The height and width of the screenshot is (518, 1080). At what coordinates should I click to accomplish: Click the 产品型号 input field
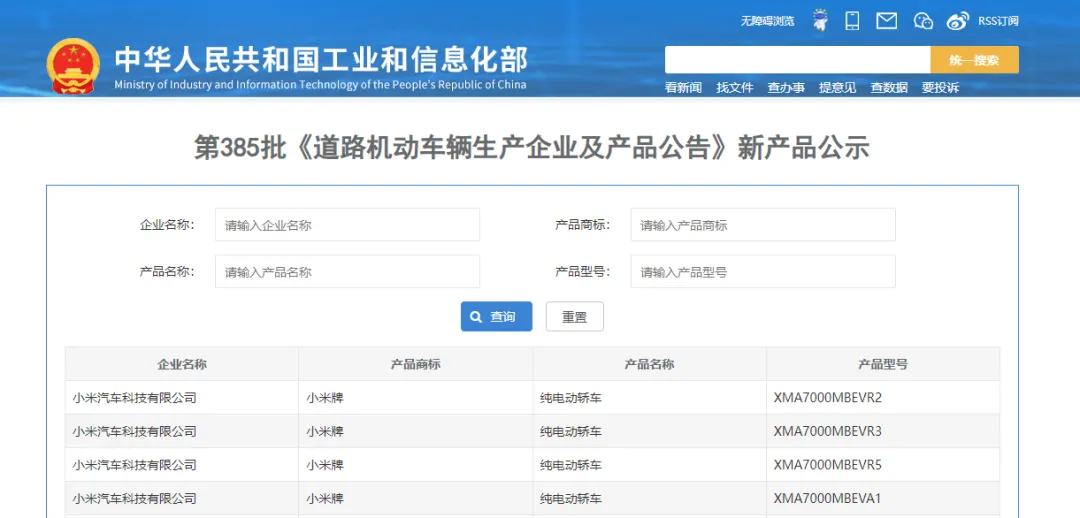click(x=763, y=271)
